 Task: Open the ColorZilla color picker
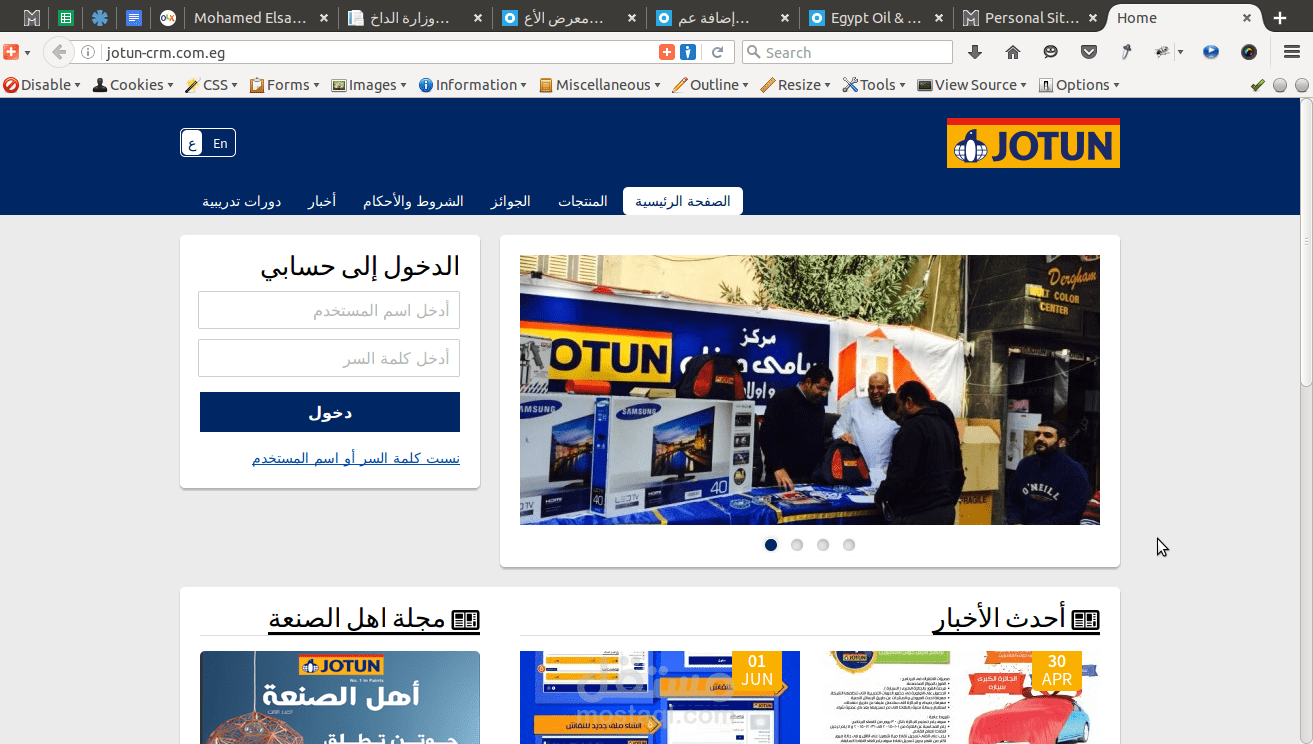(x=1249, y=51)
